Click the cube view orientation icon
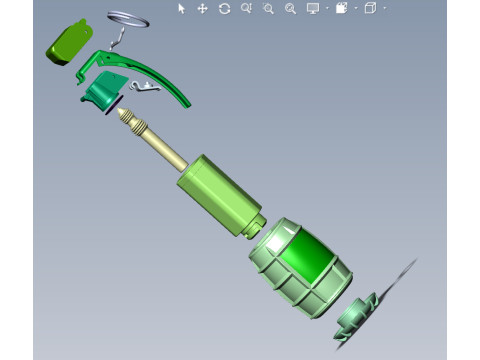 370,8
